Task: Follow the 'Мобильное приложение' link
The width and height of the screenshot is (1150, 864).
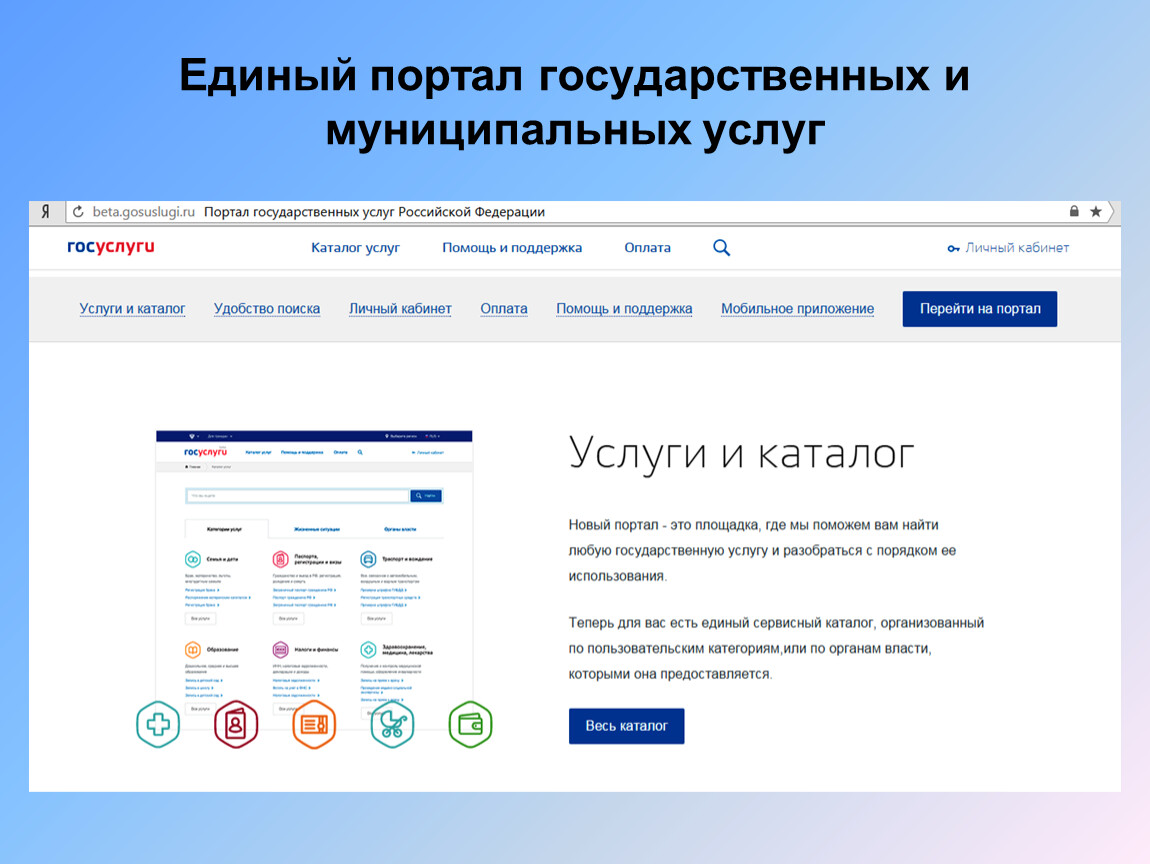Action: (797, 309)
